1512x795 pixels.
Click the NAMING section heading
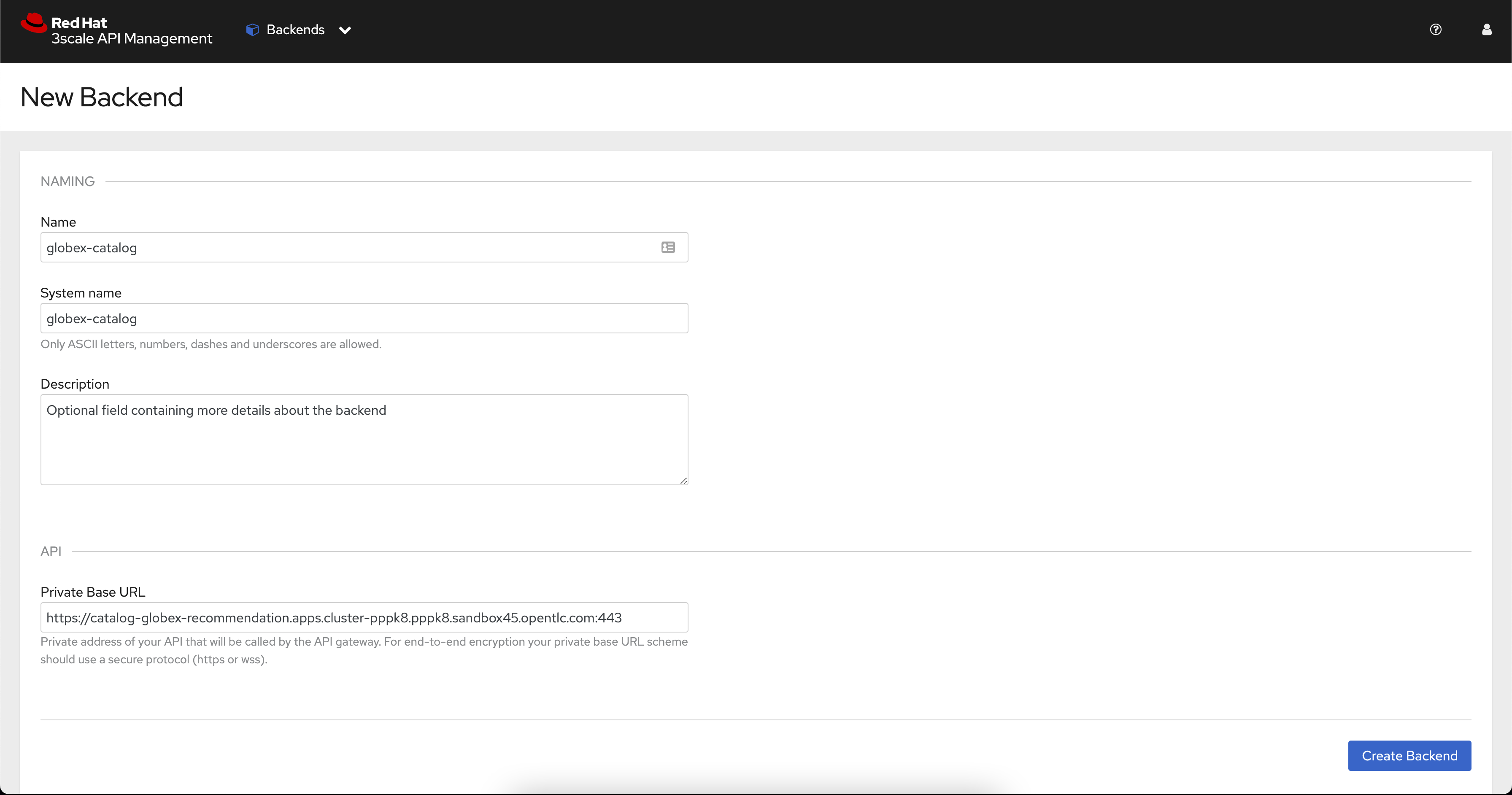[67, 181]
